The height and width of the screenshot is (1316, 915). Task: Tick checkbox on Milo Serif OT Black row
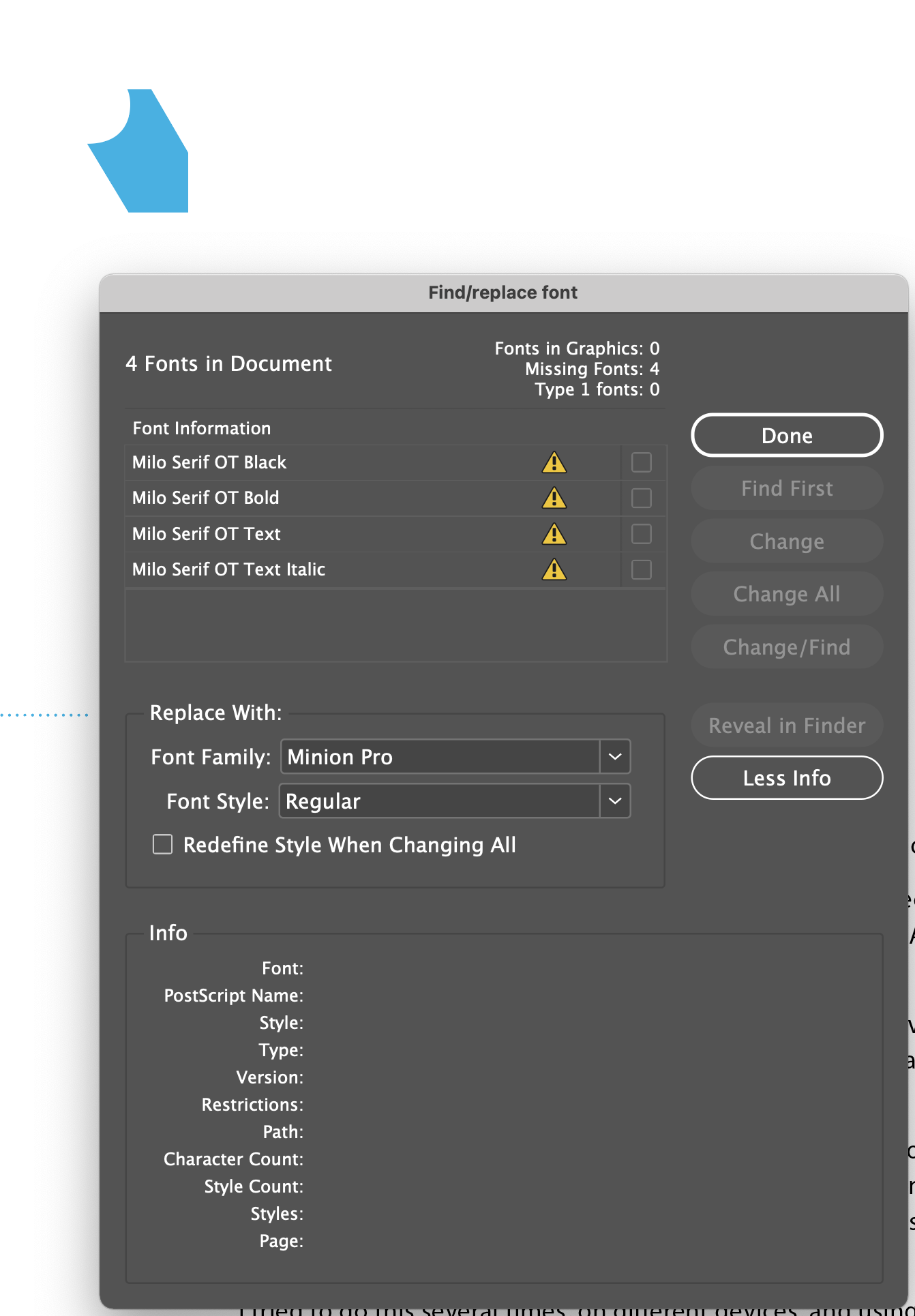642,463
